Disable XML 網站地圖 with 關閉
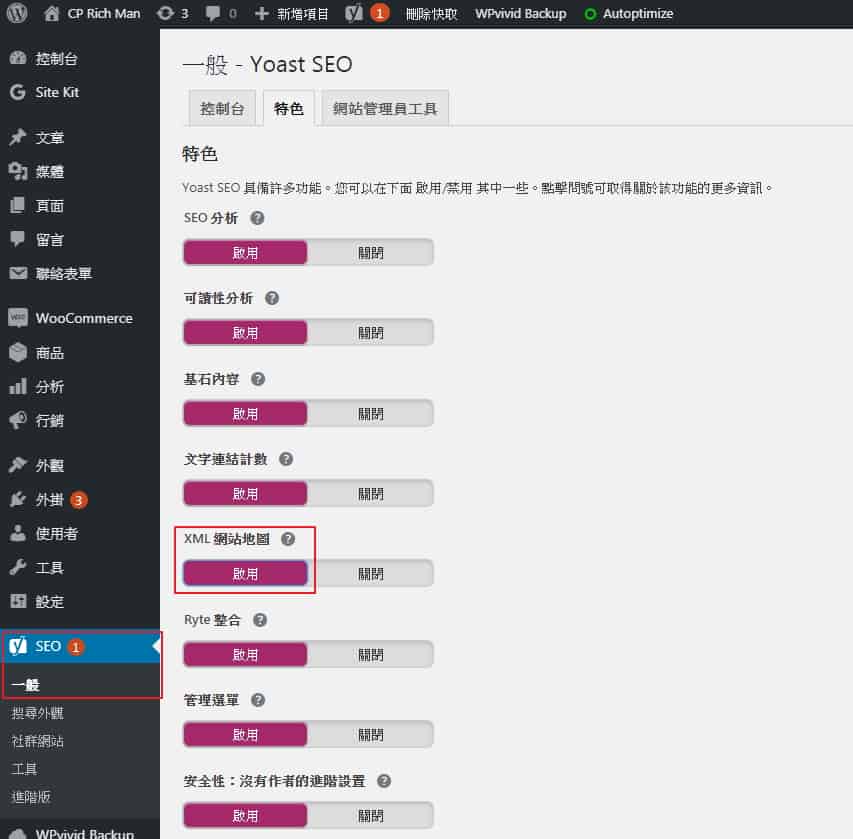Screen dimensions: 853x839 (x=370, y=573)
